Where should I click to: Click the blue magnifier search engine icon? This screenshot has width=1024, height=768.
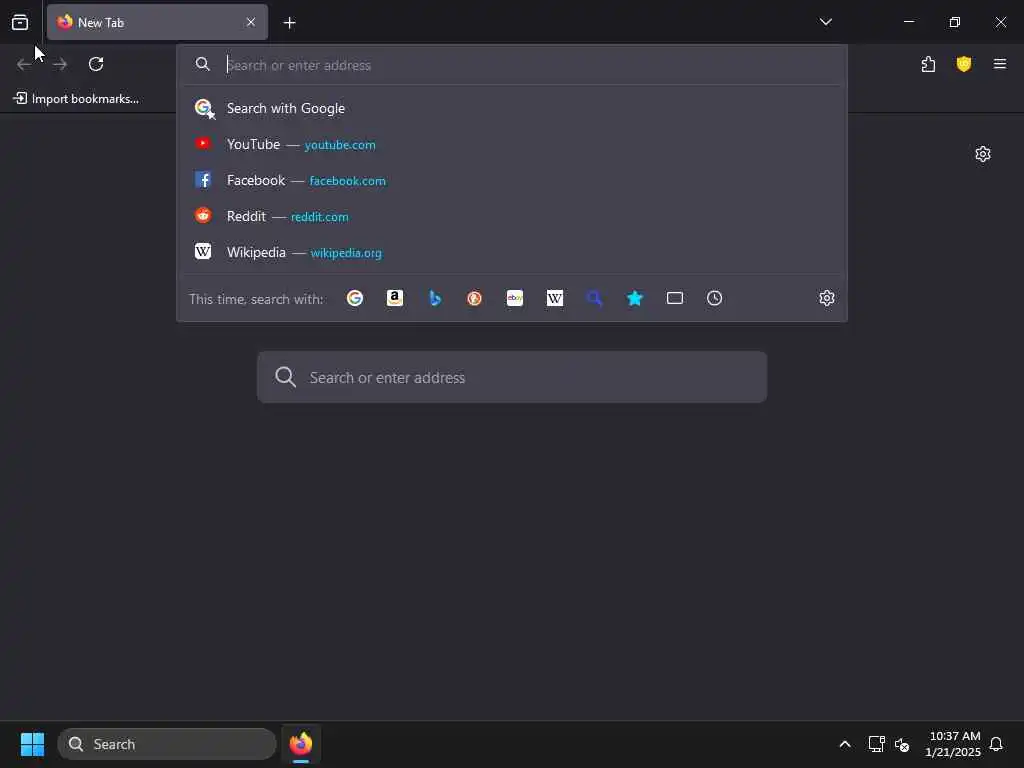coord(594,298)
